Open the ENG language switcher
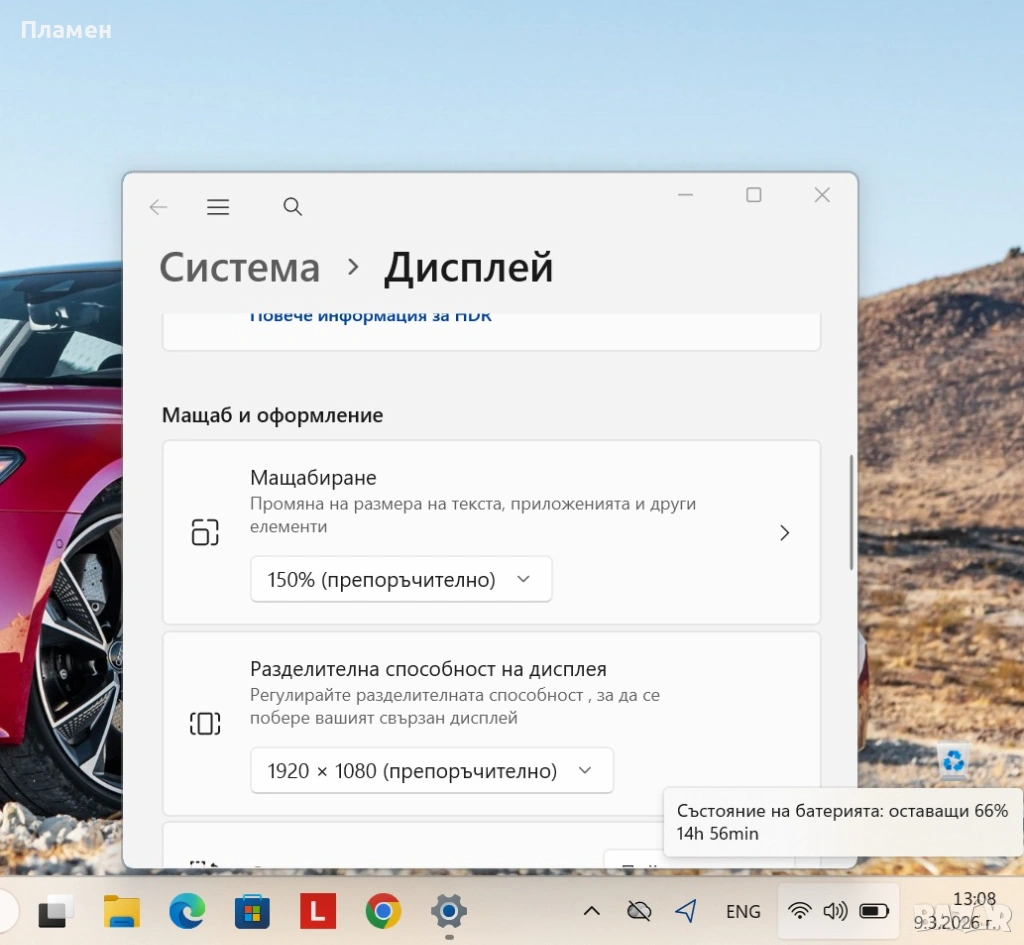This screenshot has width=1024, height=945. click(743, 911)
